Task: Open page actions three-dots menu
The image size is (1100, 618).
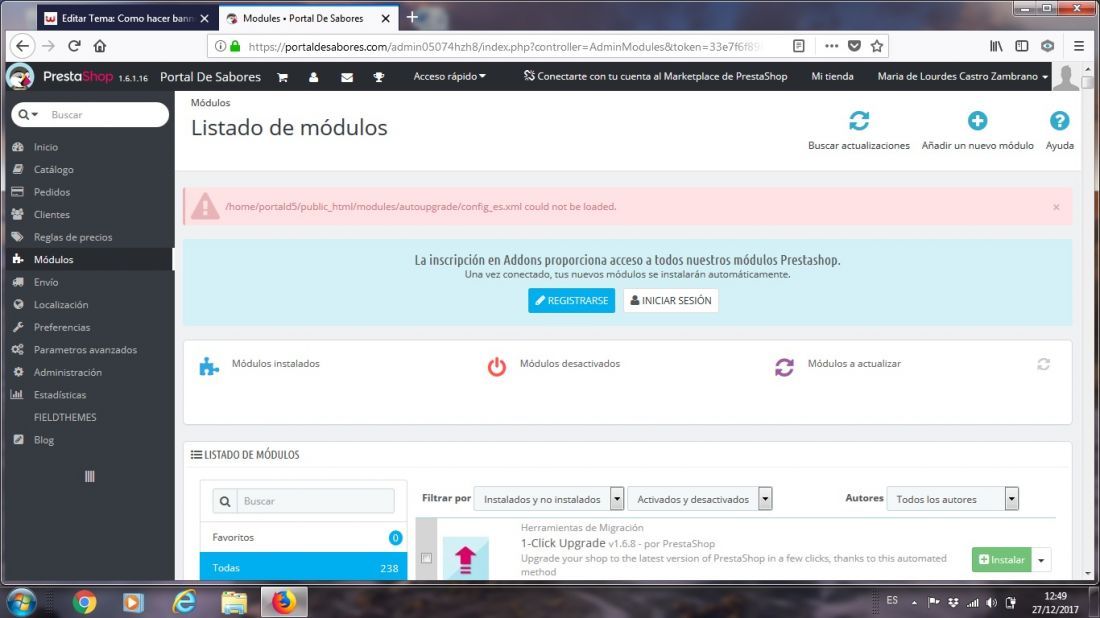Action: tap(831, 46)
